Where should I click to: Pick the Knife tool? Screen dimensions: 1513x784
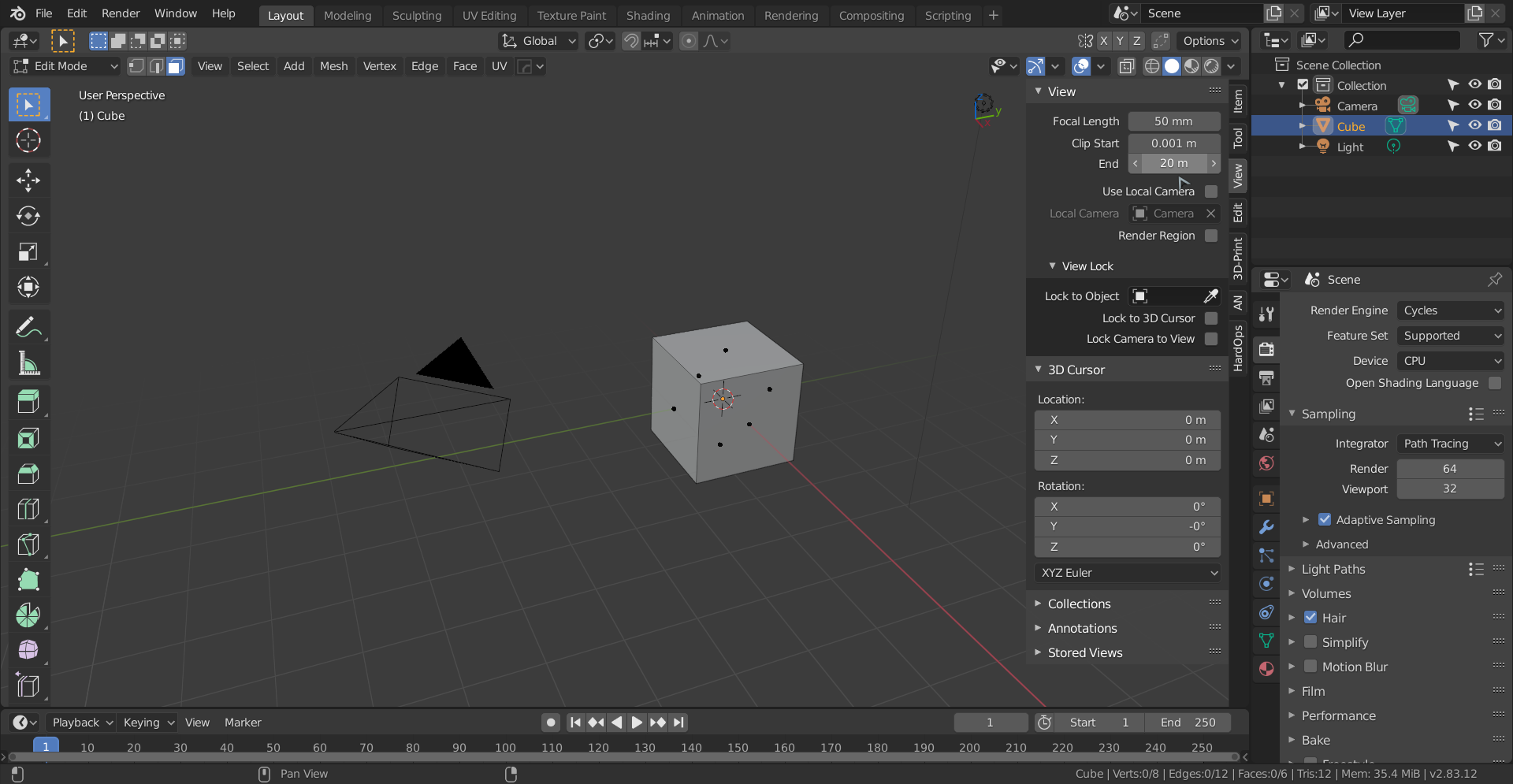[x=28, y=544]
